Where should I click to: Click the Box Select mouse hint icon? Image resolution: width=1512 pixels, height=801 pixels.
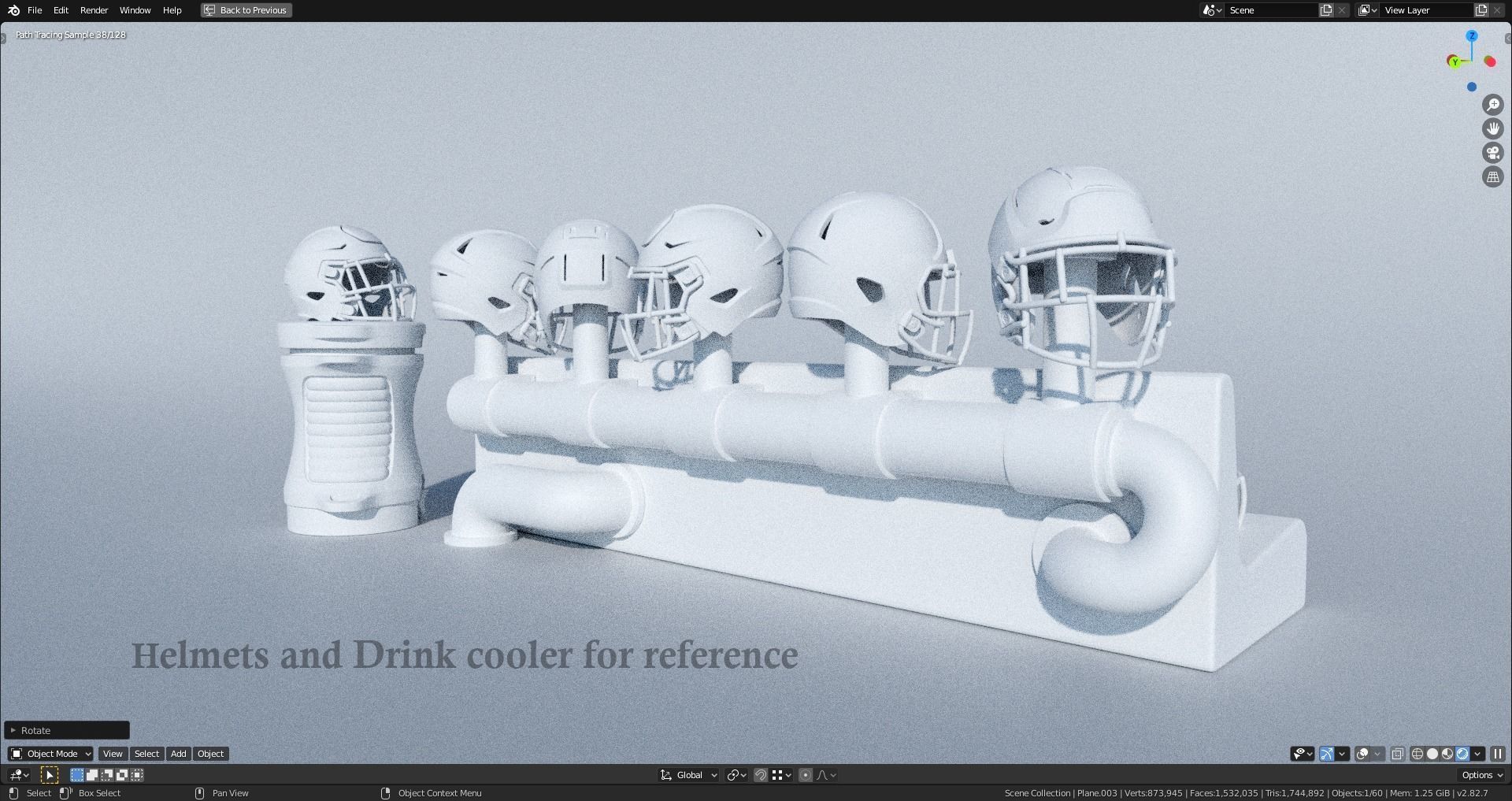(x=66, y=793)
